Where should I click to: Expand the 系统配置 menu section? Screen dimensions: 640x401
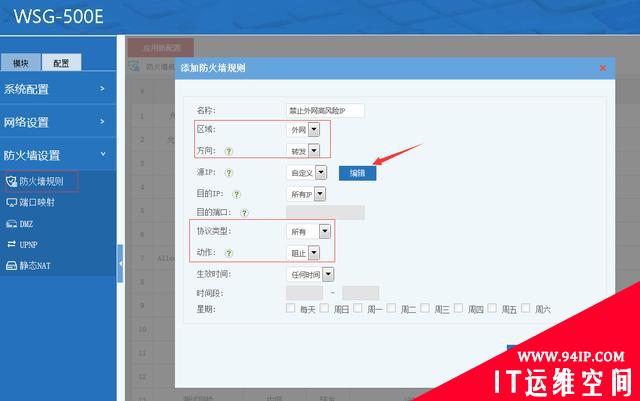tap(58, 89)
